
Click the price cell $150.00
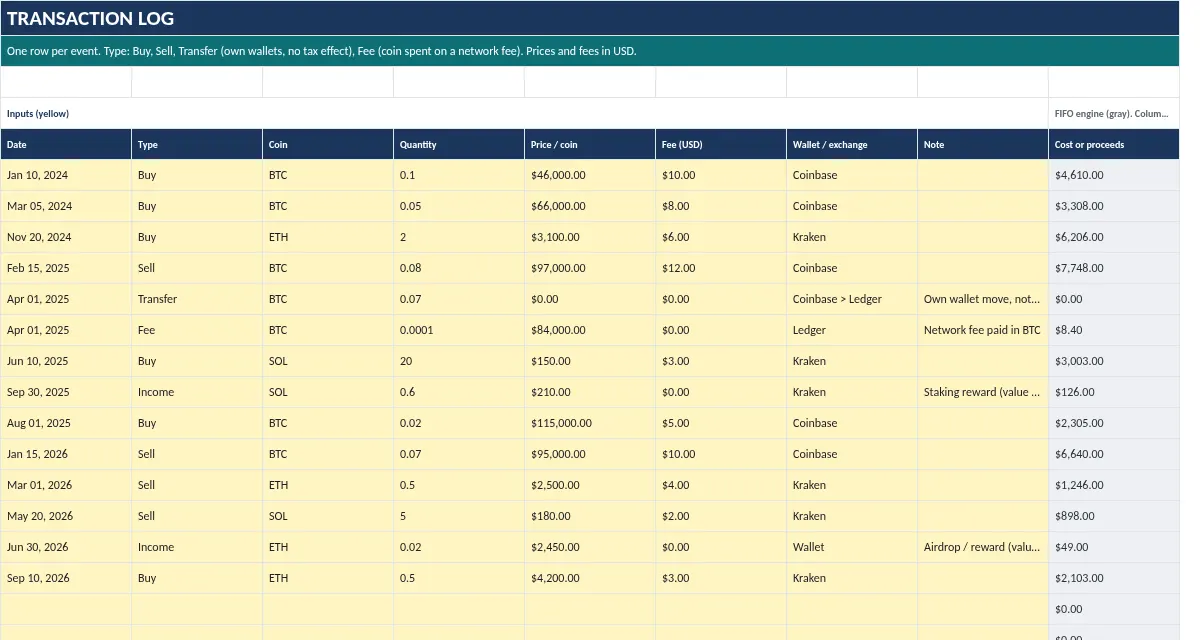tap(590, 361)
